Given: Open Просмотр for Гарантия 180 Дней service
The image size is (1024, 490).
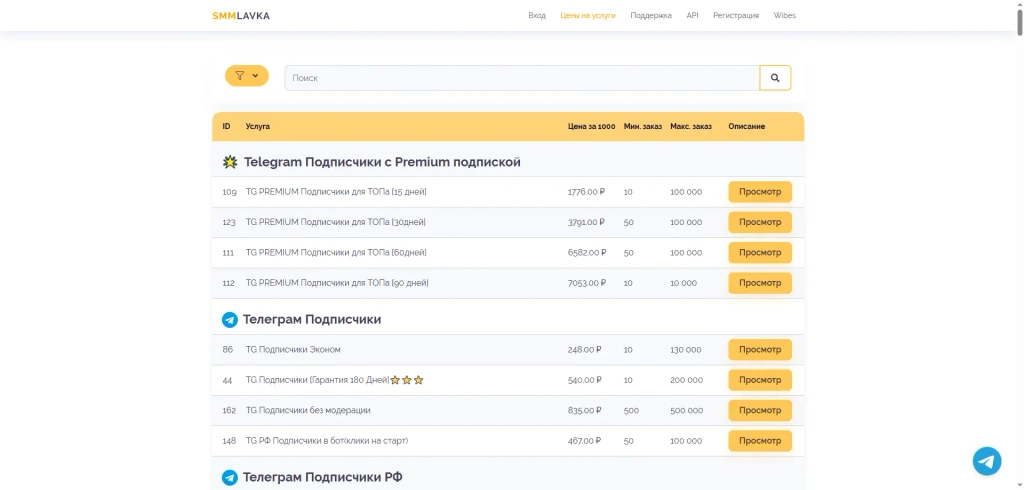Looking at the screenshot, I should [760, 380].
